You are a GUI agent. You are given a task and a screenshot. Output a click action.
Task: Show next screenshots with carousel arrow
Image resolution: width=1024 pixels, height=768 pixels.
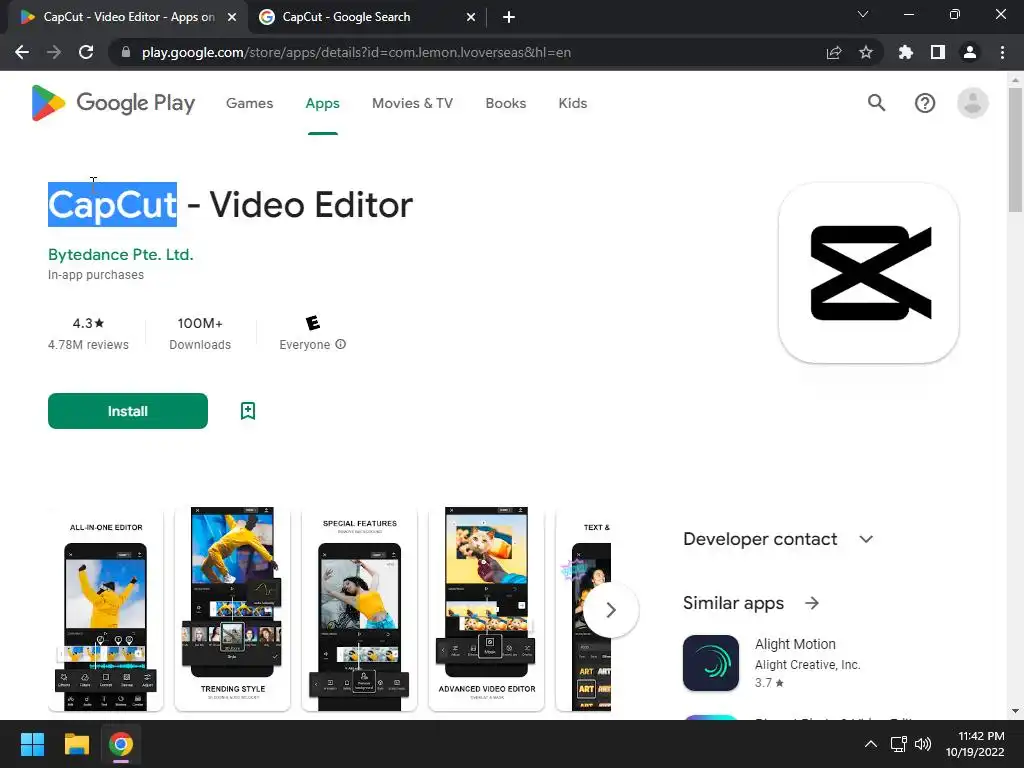[x=611, y=610]
